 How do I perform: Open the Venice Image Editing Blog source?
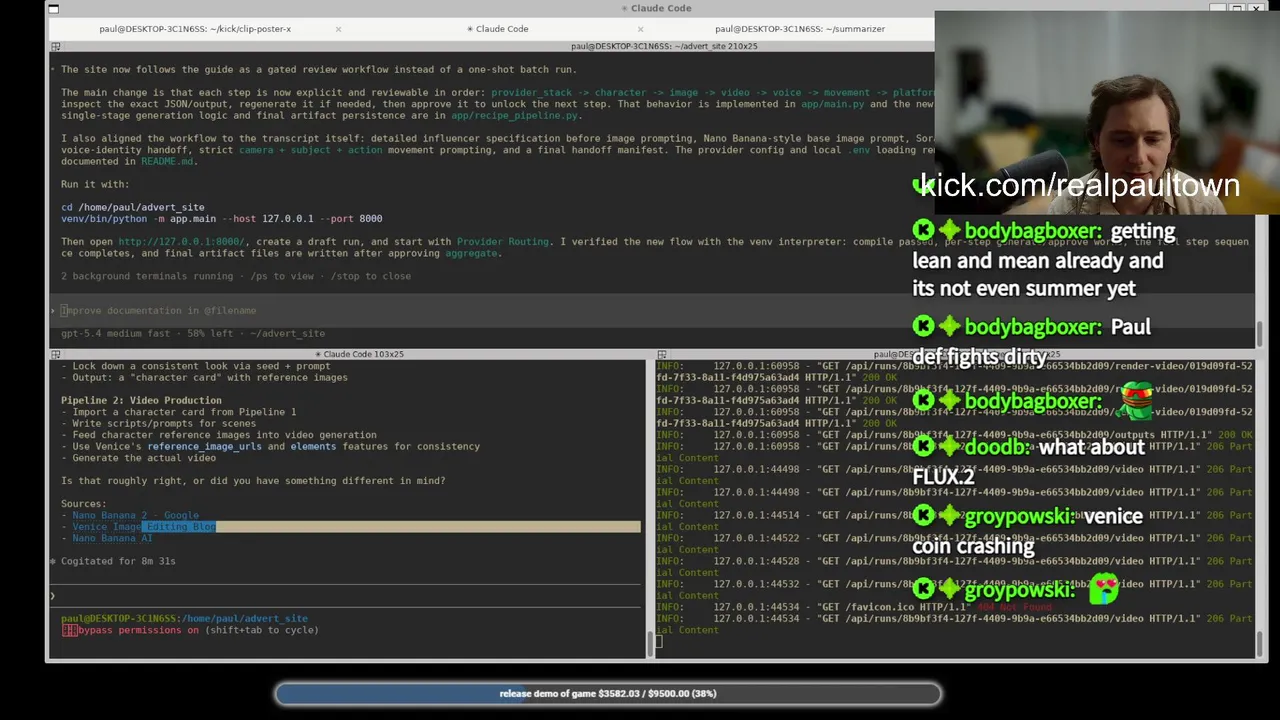(144, 527)
